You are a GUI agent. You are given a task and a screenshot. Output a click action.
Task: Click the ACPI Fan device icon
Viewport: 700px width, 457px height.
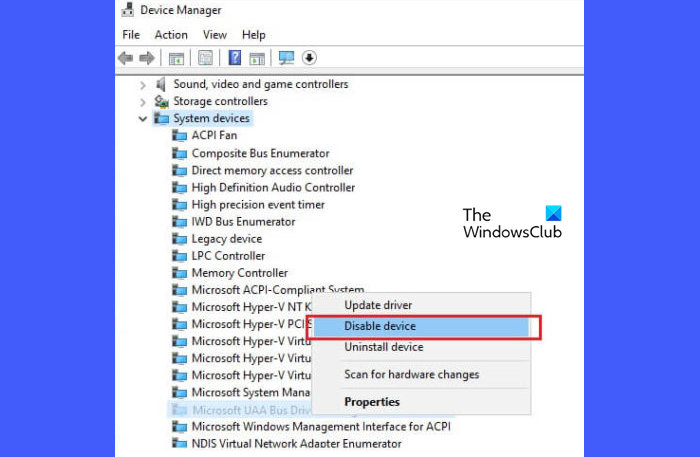(x=180, y=136)
